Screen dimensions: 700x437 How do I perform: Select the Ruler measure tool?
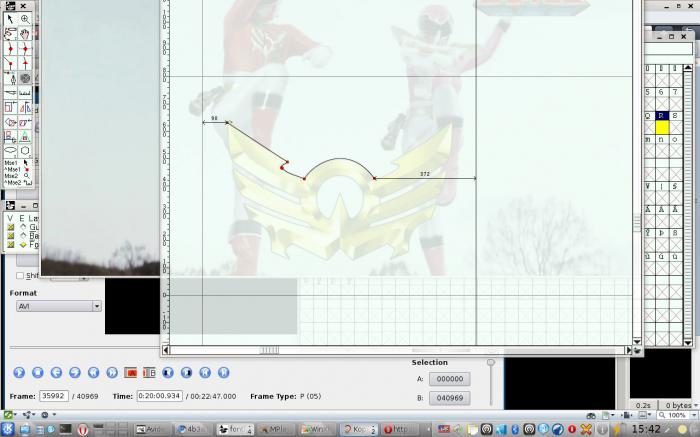coord(25,93)
